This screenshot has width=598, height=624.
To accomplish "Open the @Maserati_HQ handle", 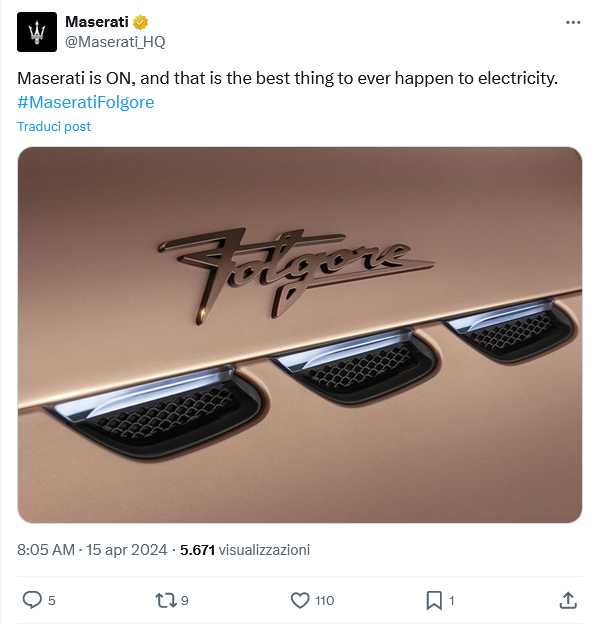I will [x=115, y=42].
